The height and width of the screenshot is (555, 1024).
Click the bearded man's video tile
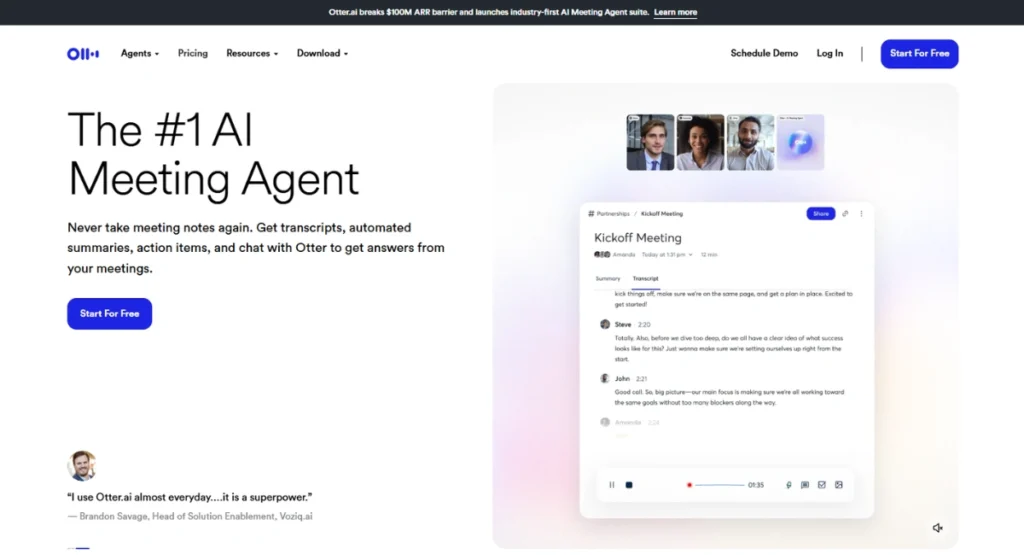(x=750, y=142)
